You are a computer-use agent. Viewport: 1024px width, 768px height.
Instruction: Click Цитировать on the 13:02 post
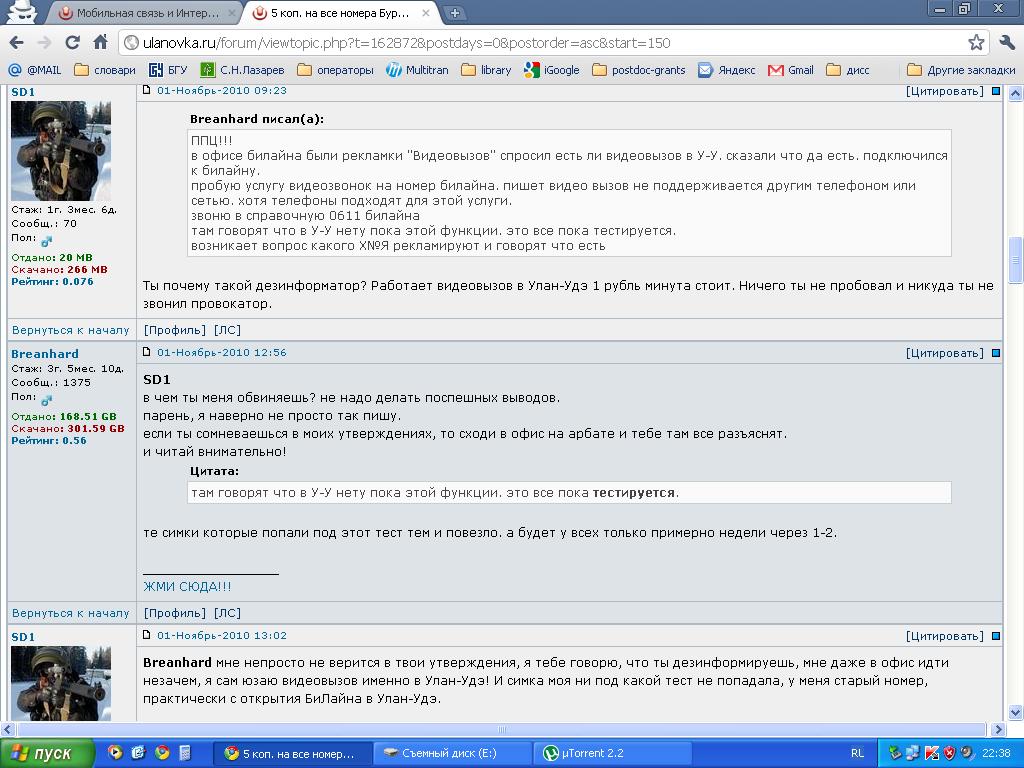(944, 635)
